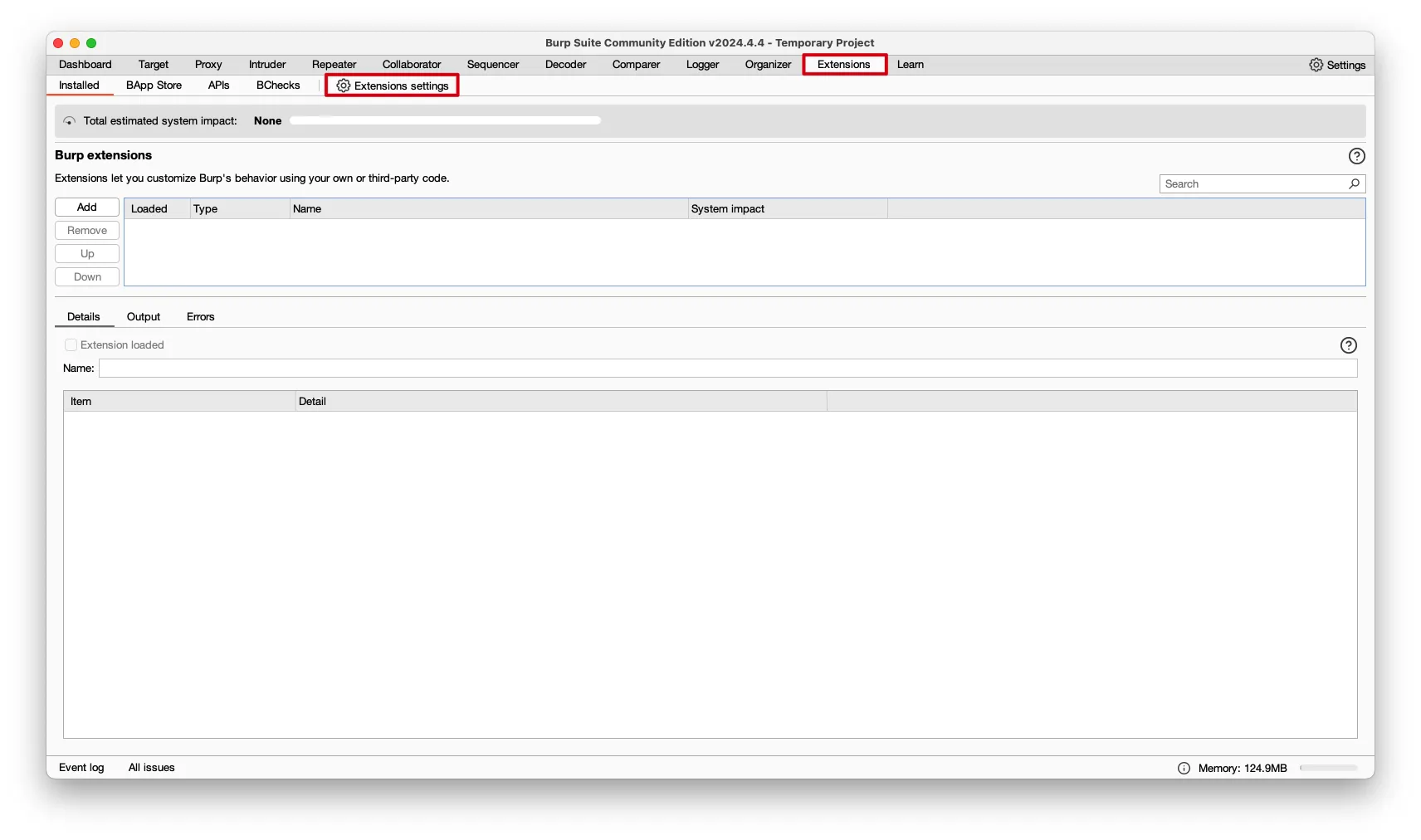Open the Output tab
1421x840 pixels.
(x=144, y=317)
